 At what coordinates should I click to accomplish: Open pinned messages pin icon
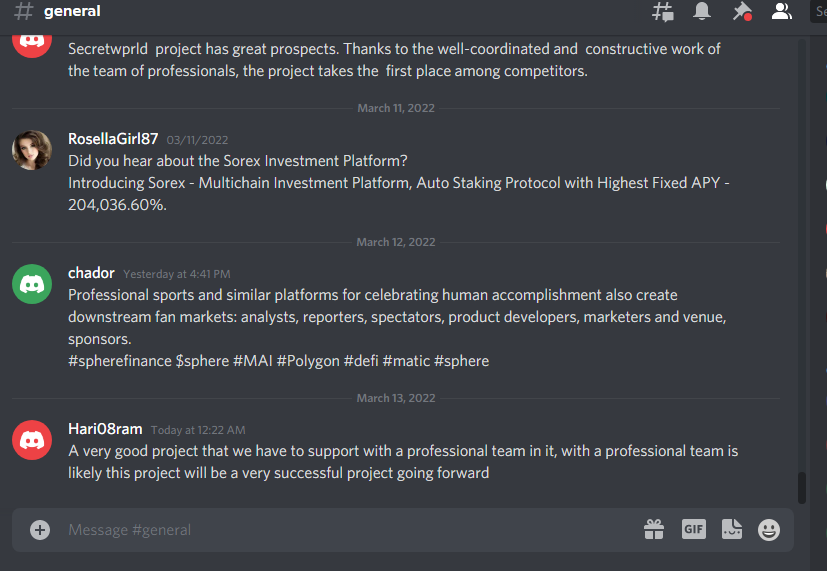click(x=742, y=12)
